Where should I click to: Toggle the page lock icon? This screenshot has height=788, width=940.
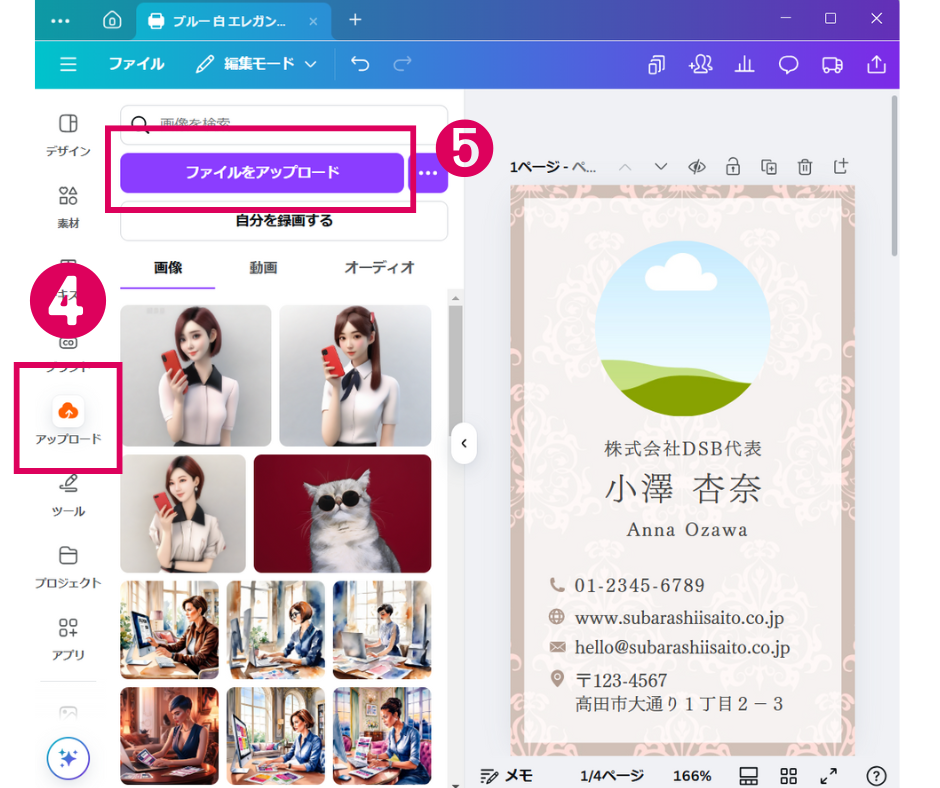click(733, 167)
